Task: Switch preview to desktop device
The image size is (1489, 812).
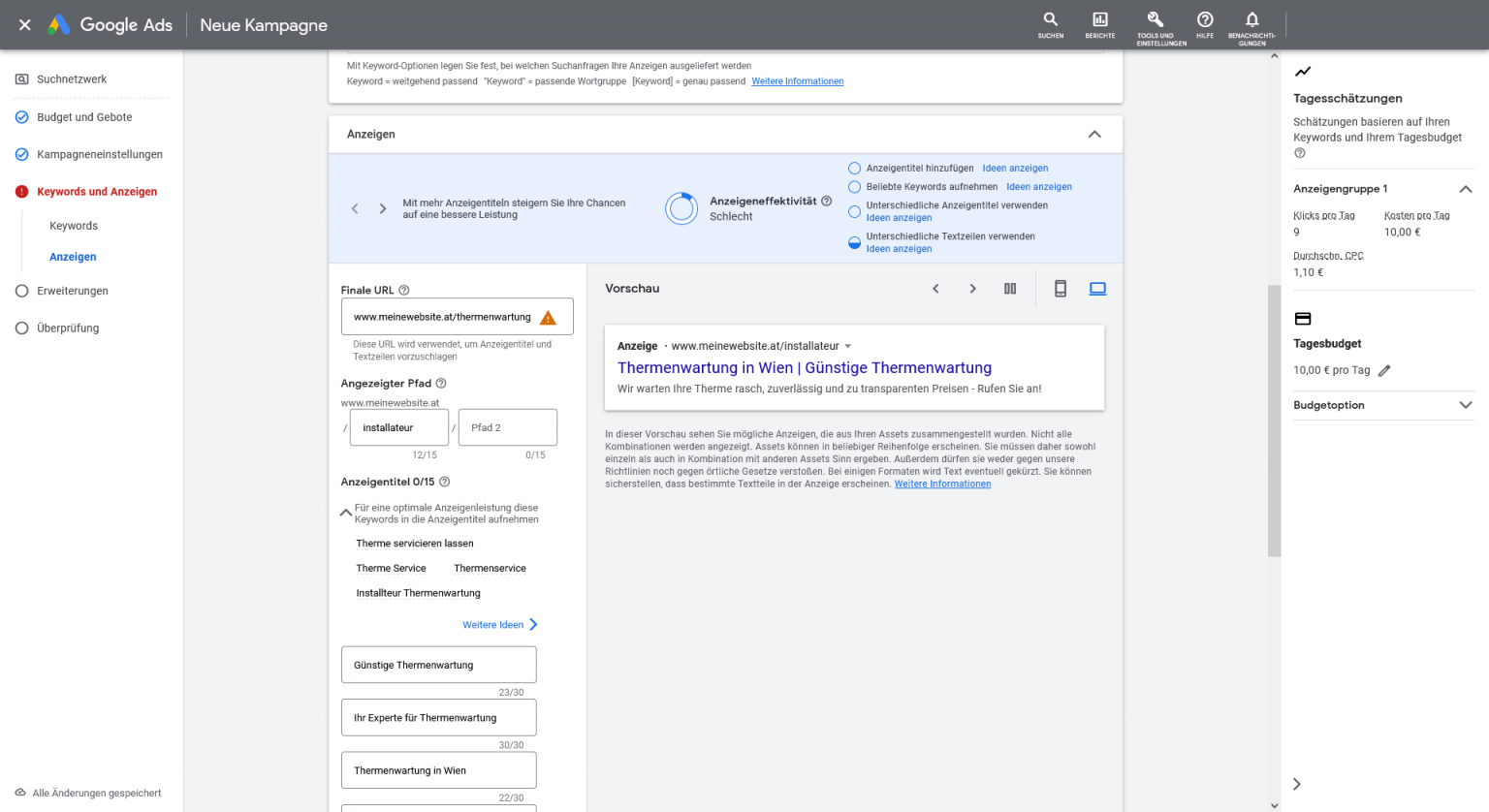Action: point(1097,289)
